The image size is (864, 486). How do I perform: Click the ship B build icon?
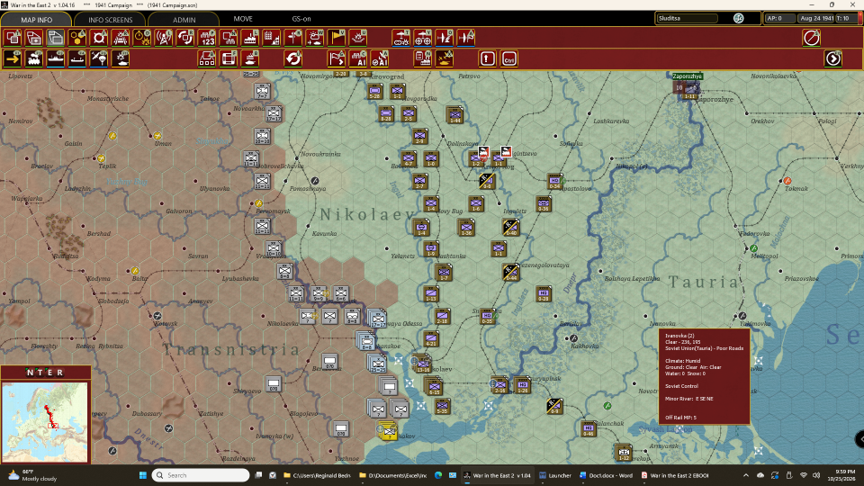click(250, 58)
